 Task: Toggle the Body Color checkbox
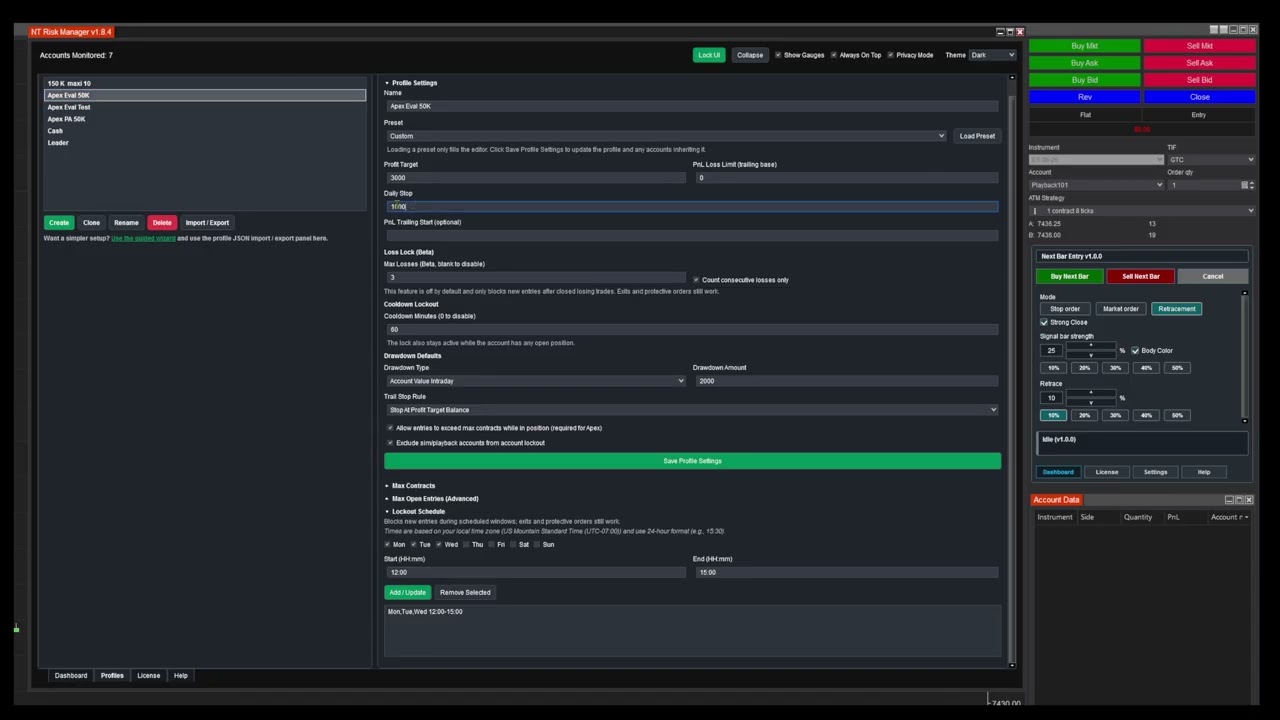(x=1135, y=351)
